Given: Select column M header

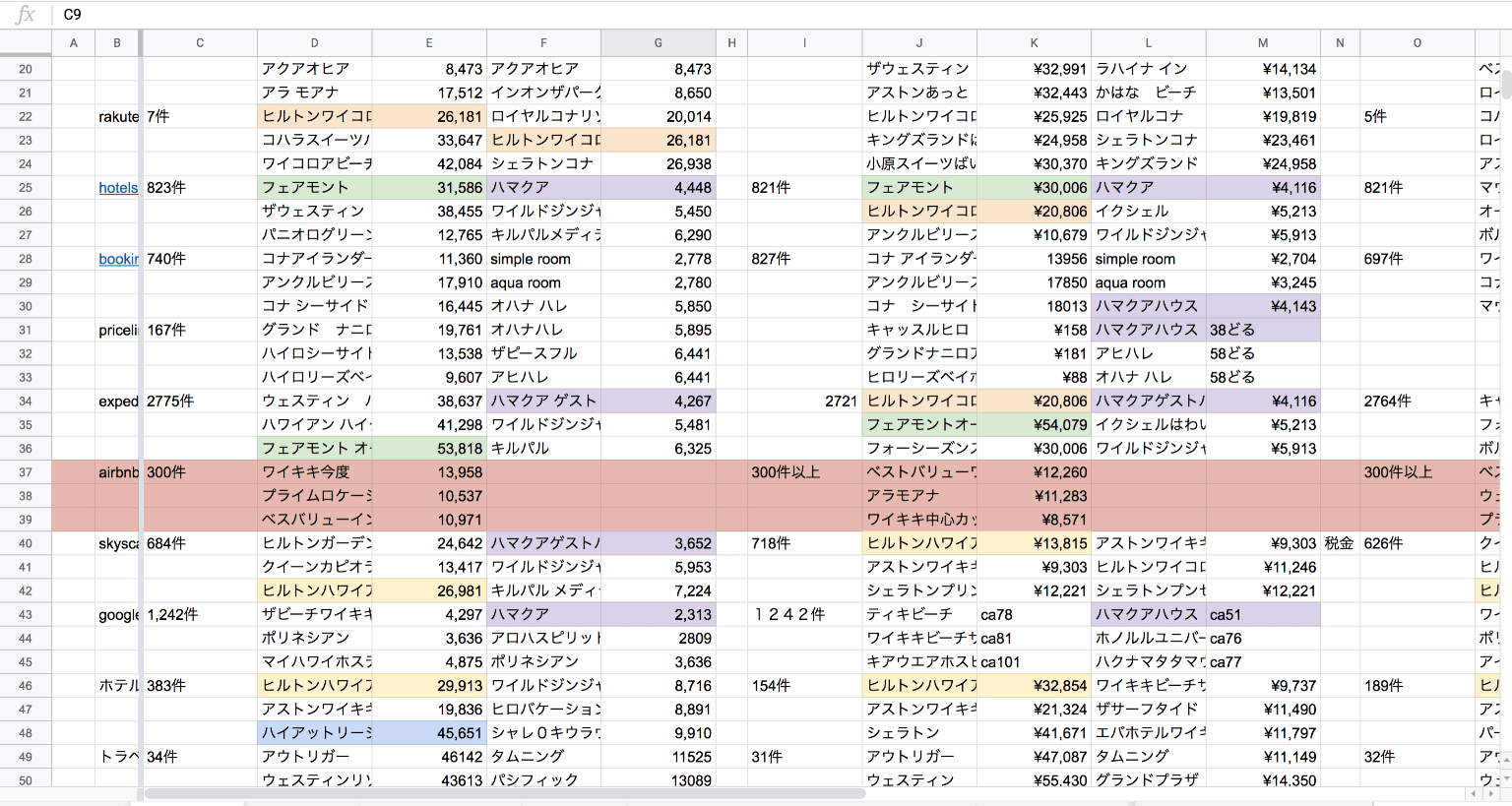Looking at the screenshot, I should [x=1263, y=43].
